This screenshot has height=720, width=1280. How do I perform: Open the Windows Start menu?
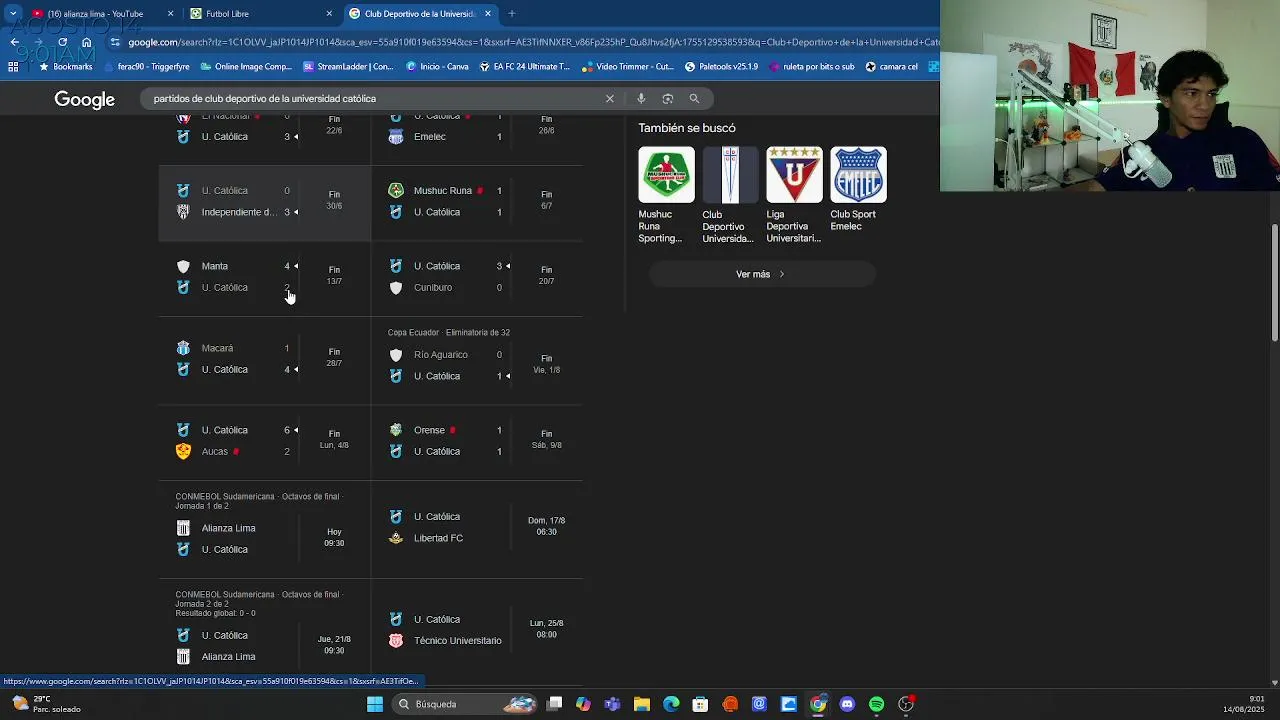pyautogui.click(x=375, y=704)
